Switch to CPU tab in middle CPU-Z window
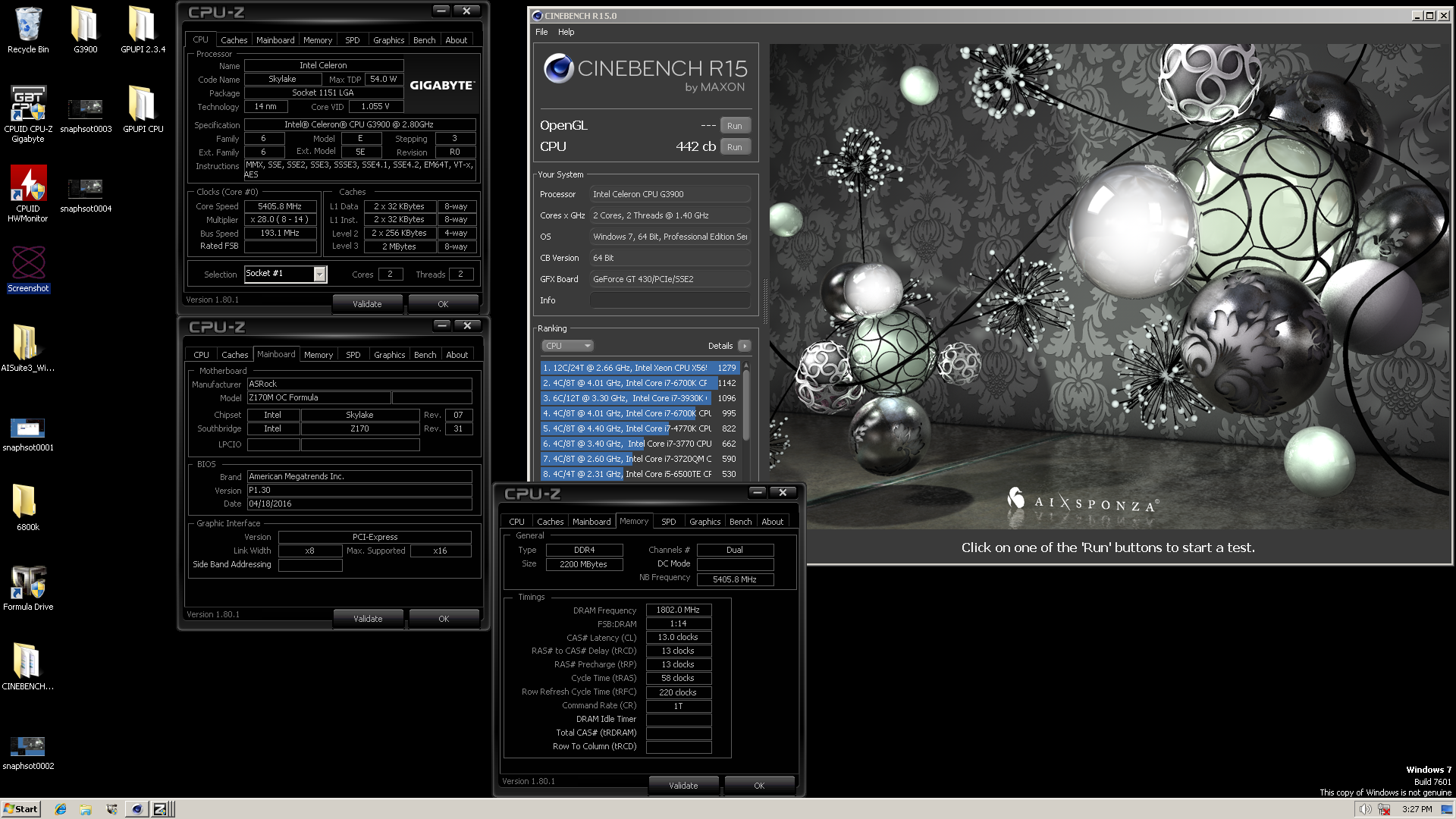 coord(202,355)
